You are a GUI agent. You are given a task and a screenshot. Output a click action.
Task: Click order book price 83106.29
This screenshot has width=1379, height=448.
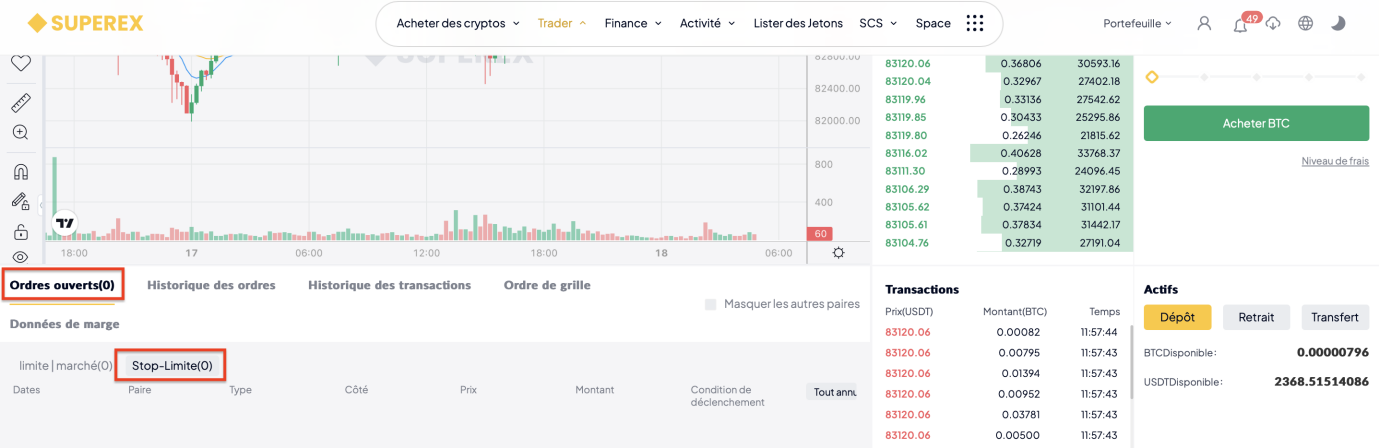pos(907,189)
